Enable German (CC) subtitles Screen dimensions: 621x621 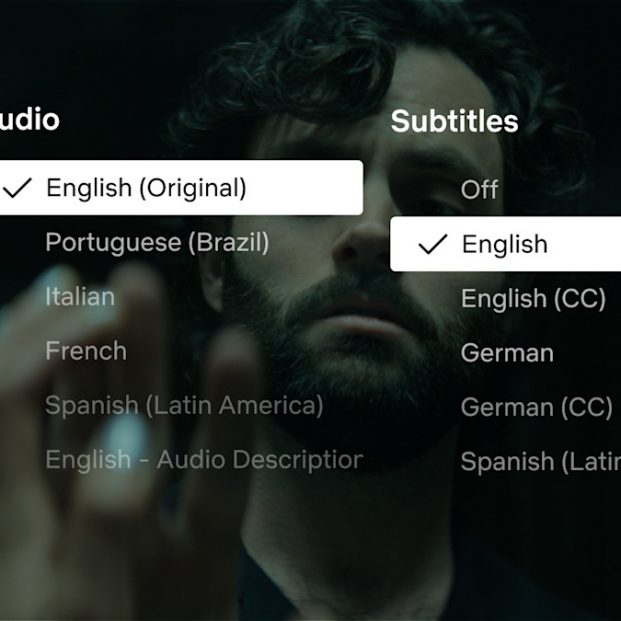pos(536,408)
